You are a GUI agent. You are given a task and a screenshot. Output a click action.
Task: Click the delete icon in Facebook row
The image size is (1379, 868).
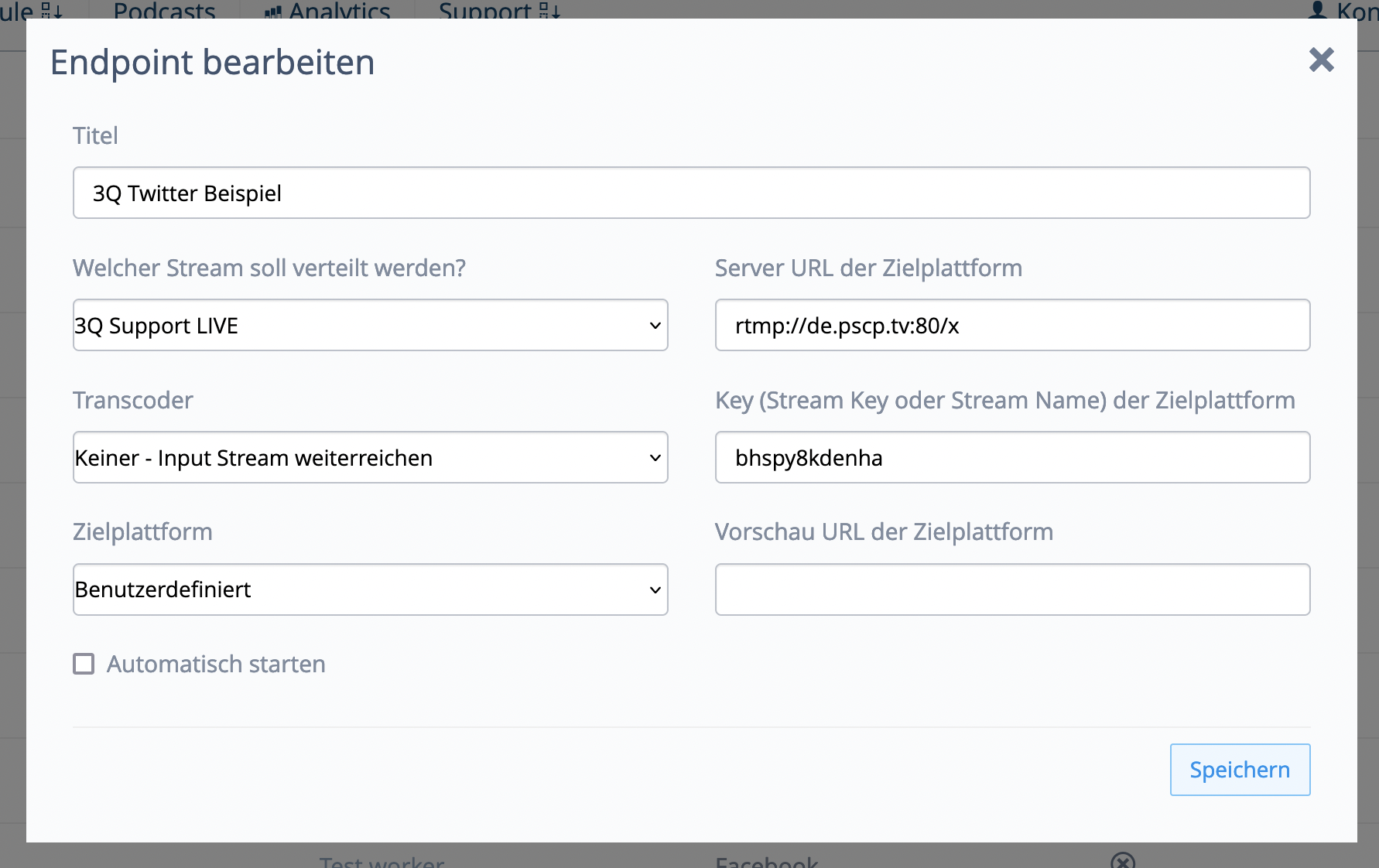[1123, 860]
